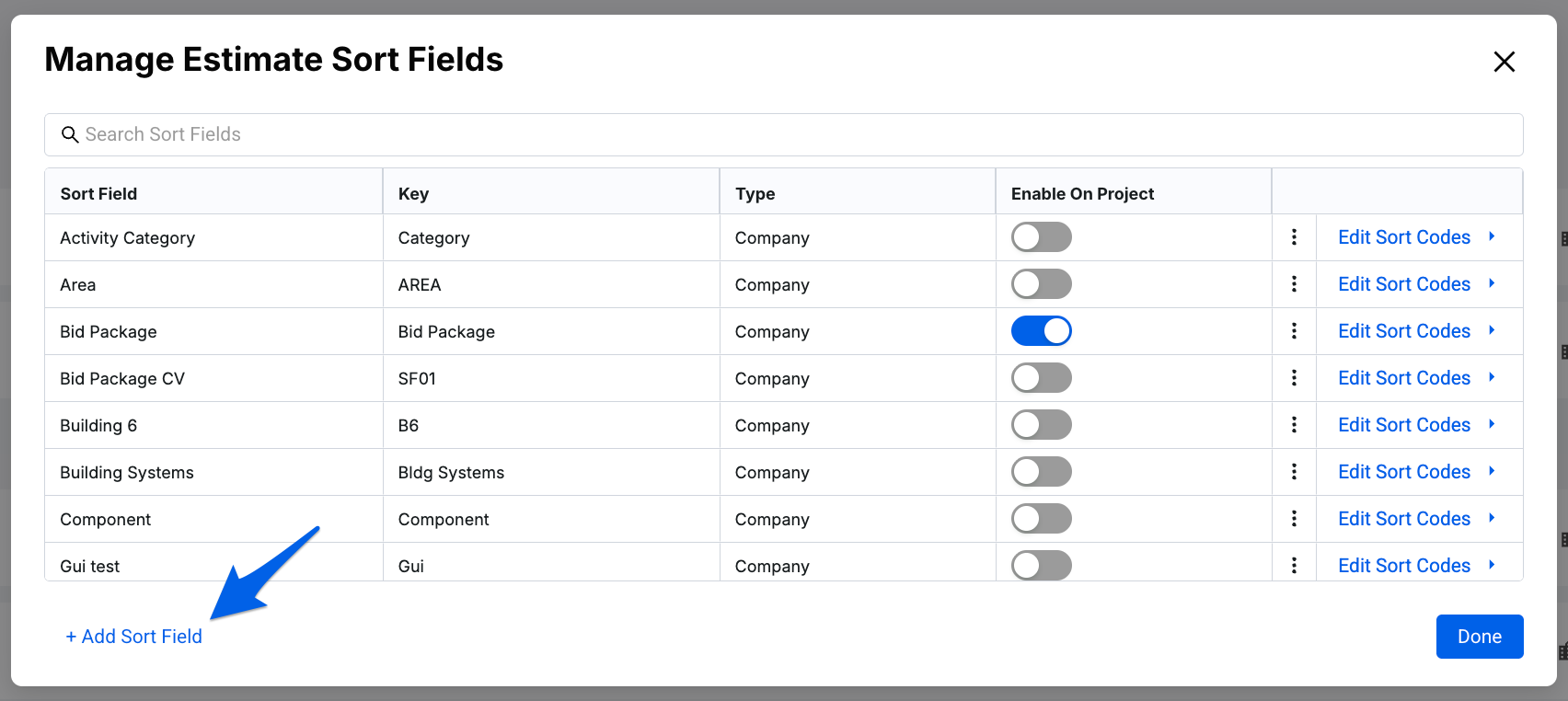The height and width of the screenshot is (701, 1568).
Task: Click the Enable On Project column header
Action: pyautogui.click(x=1082, y=194)
